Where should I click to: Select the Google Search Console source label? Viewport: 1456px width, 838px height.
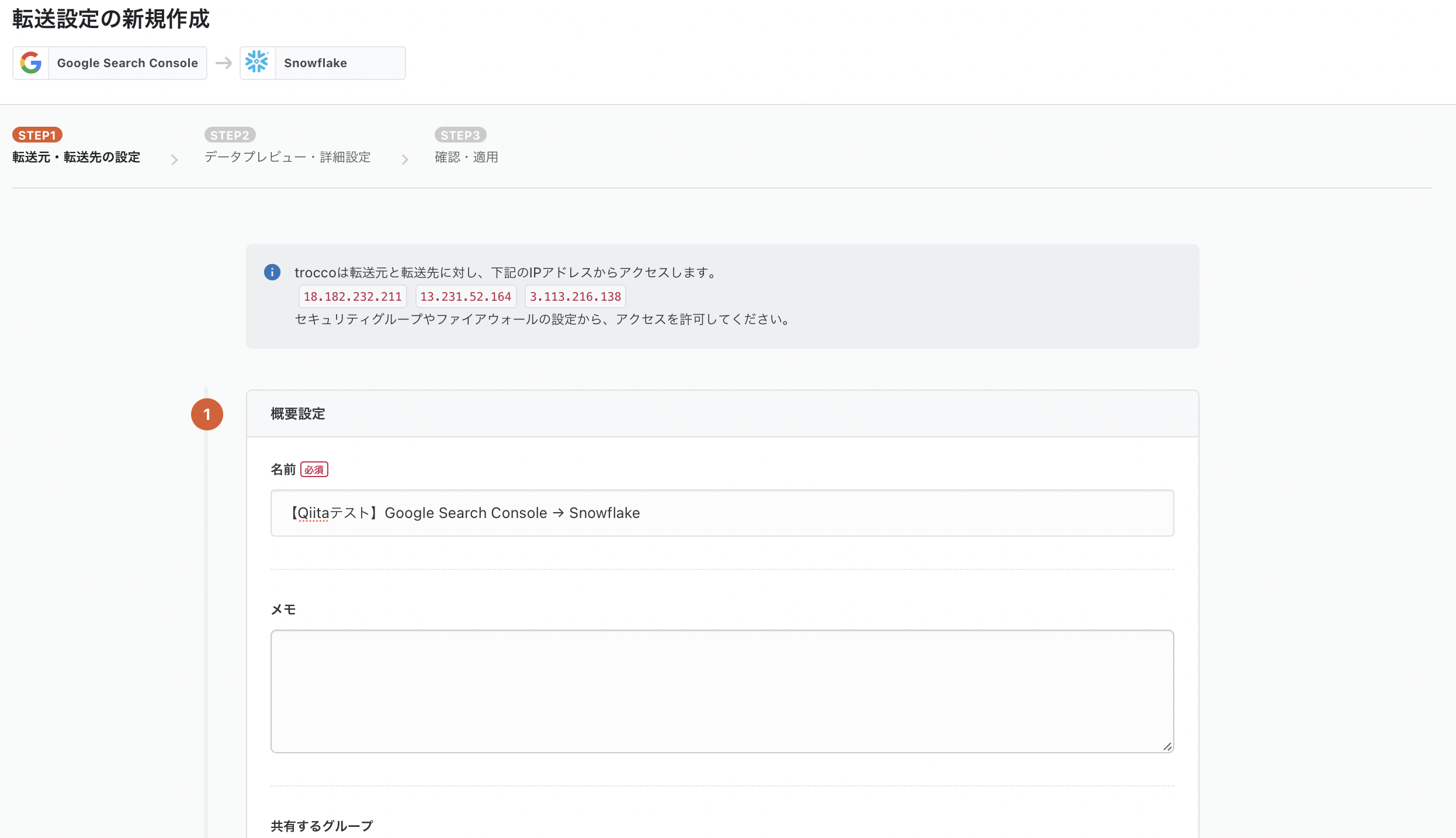click(x=127, y=63)
